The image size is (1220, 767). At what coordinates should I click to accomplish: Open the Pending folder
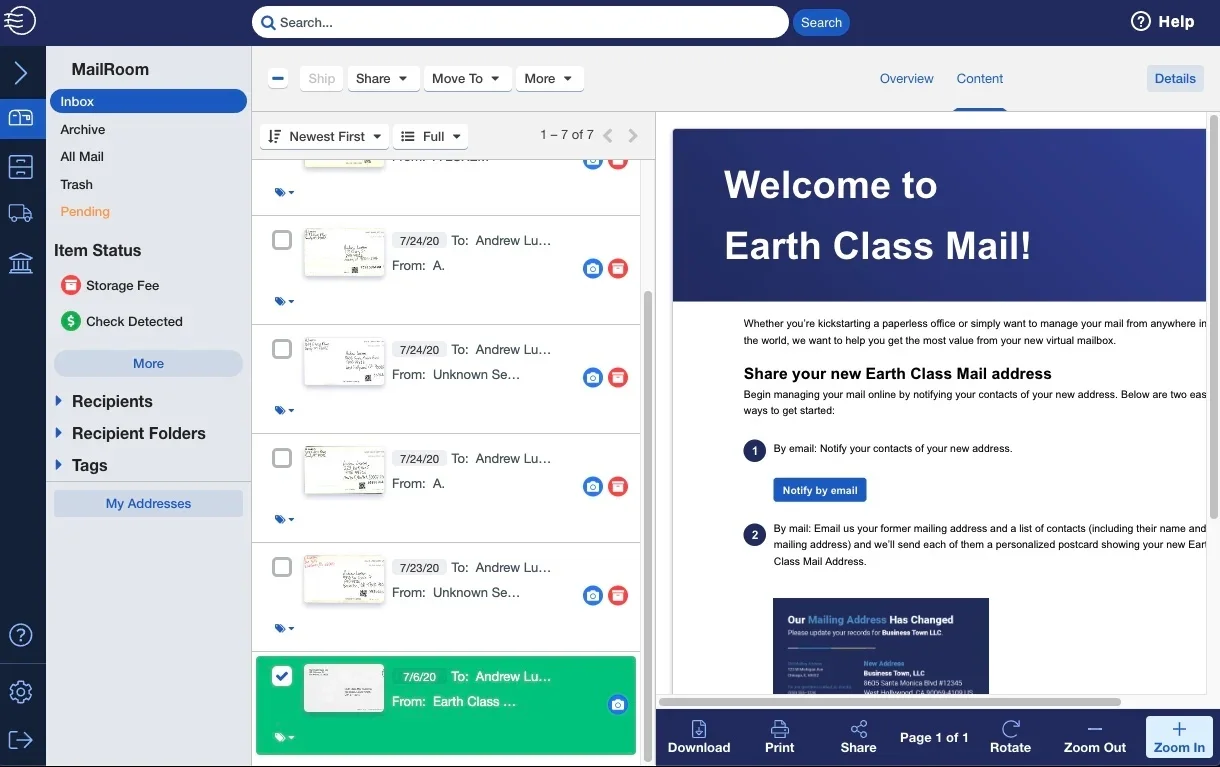click(x=85, y=211)
